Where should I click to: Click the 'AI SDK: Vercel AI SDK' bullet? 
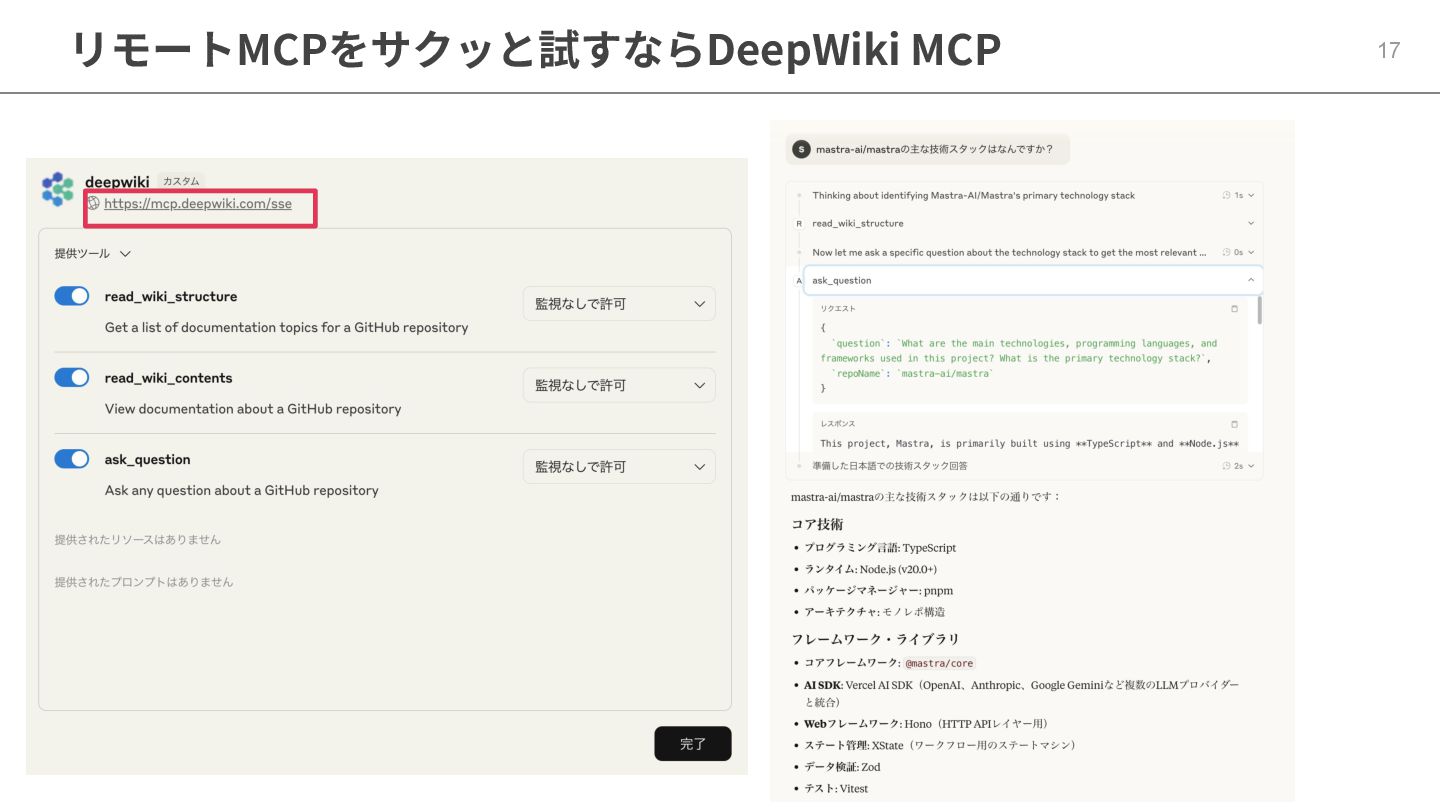point(1021,693)
